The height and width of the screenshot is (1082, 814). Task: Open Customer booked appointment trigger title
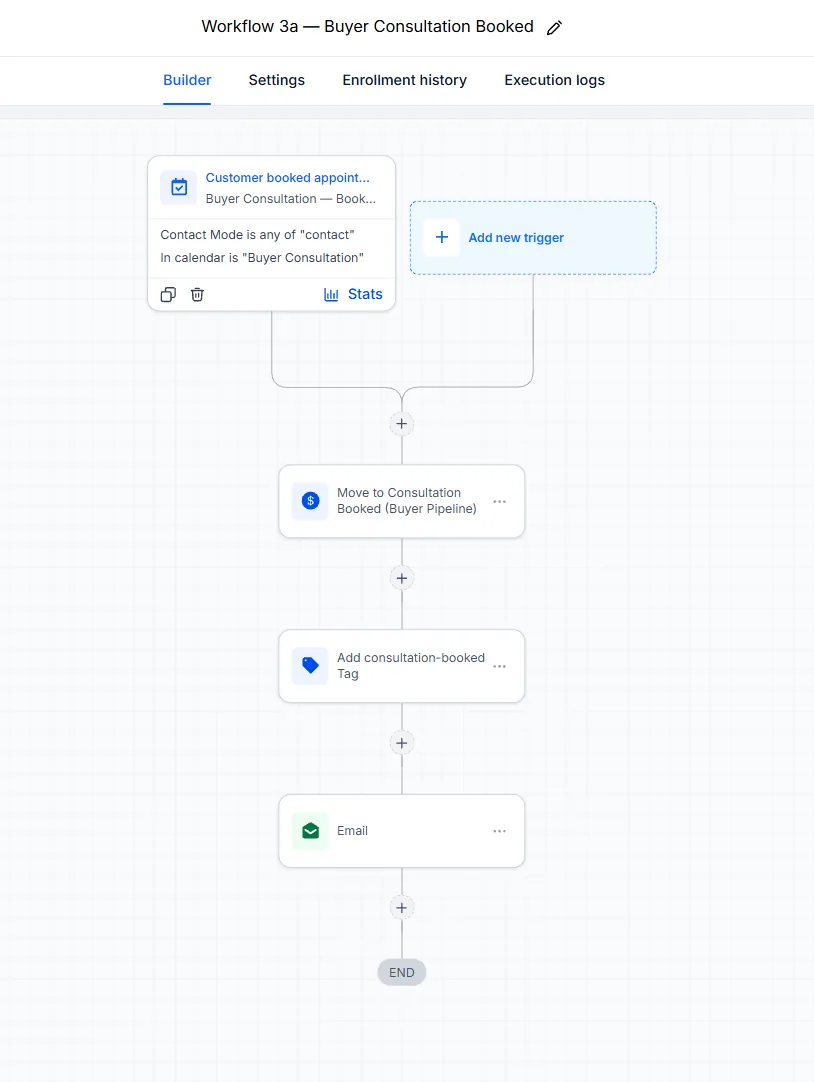click(x=288, y=177)
